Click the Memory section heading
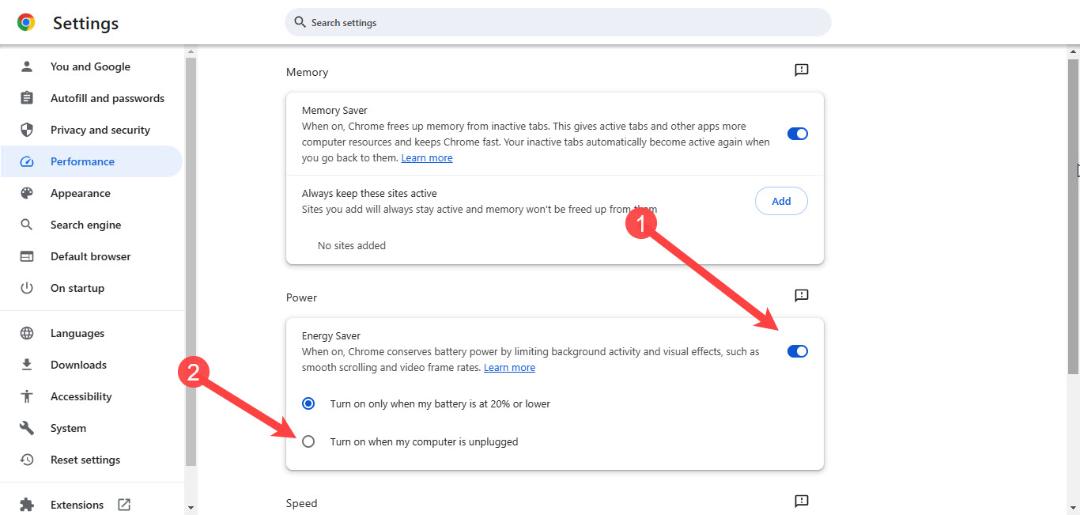1080x515 pixels. point(307,72)
